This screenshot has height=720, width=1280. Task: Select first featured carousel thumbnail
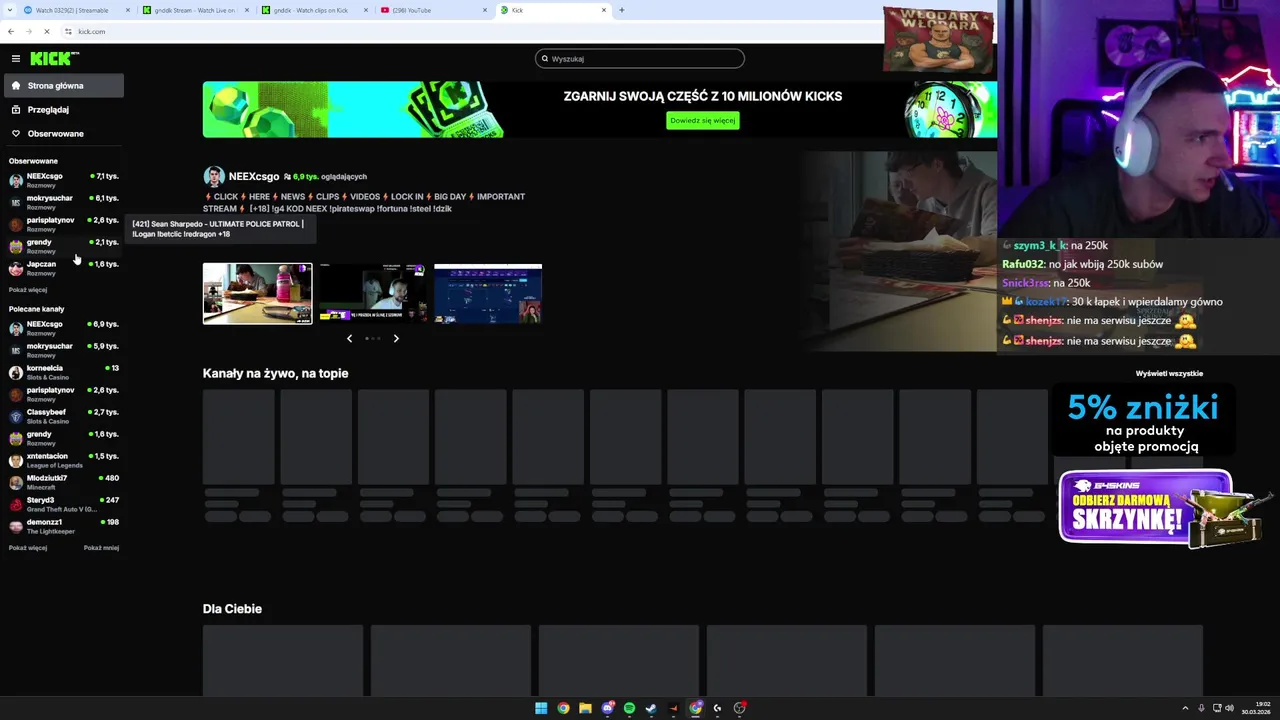coord(258,294)
